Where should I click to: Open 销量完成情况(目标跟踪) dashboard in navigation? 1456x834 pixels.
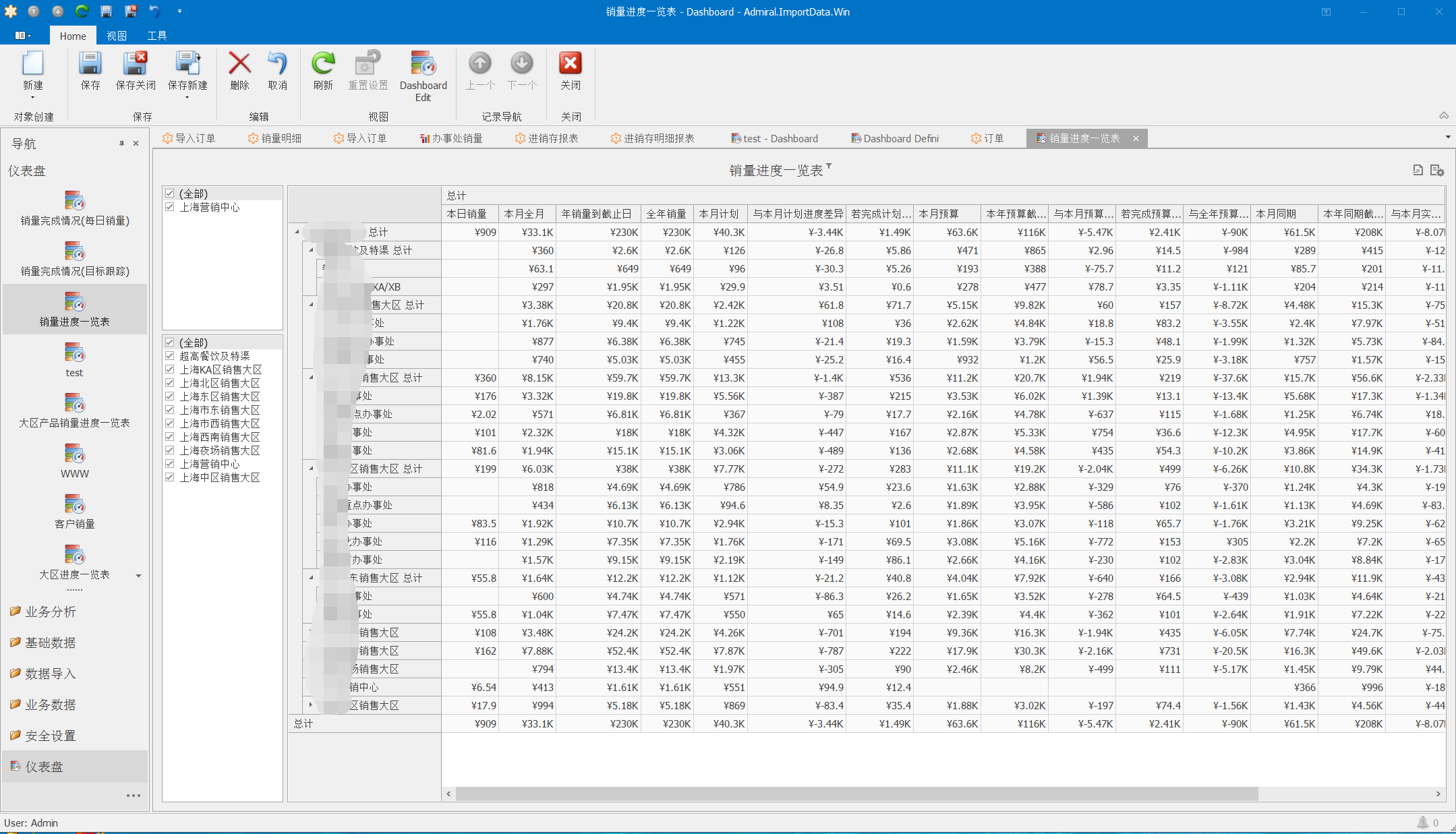click(75, 258)
